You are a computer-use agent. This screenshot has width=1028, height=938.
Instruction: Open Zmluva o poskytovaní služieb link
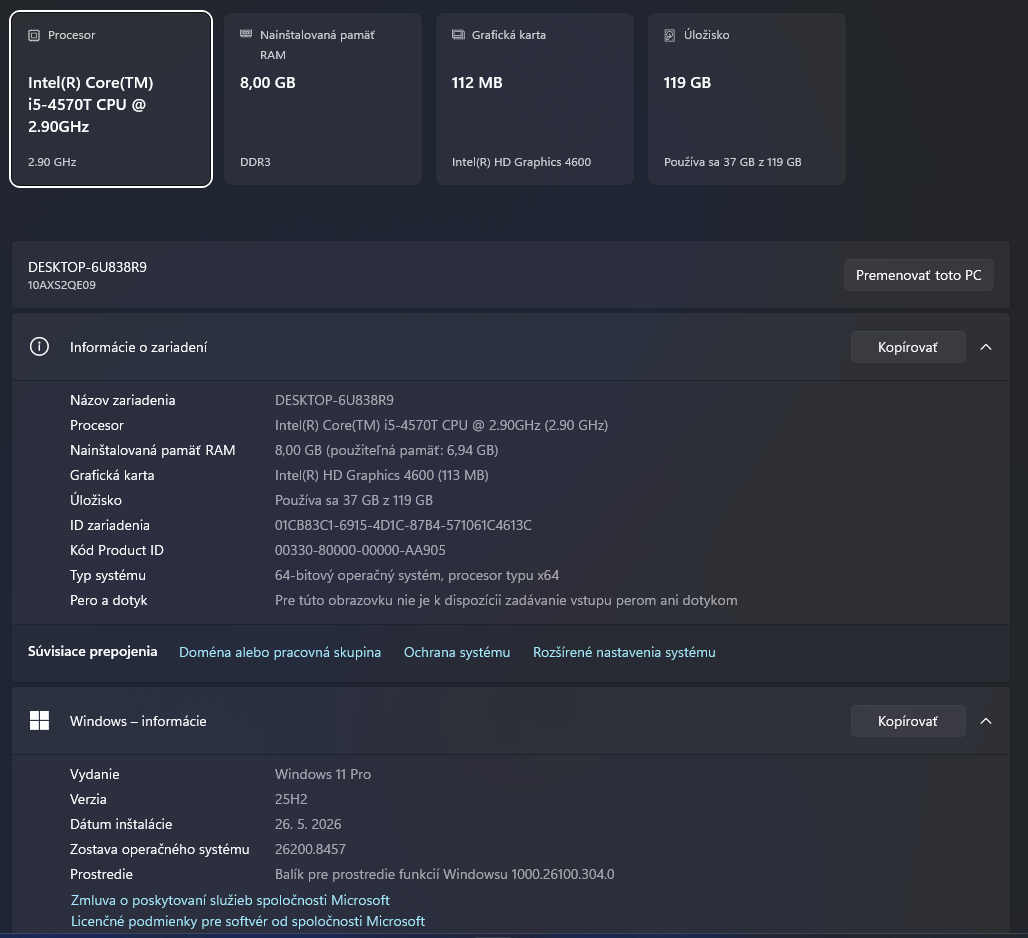point(230,900)
